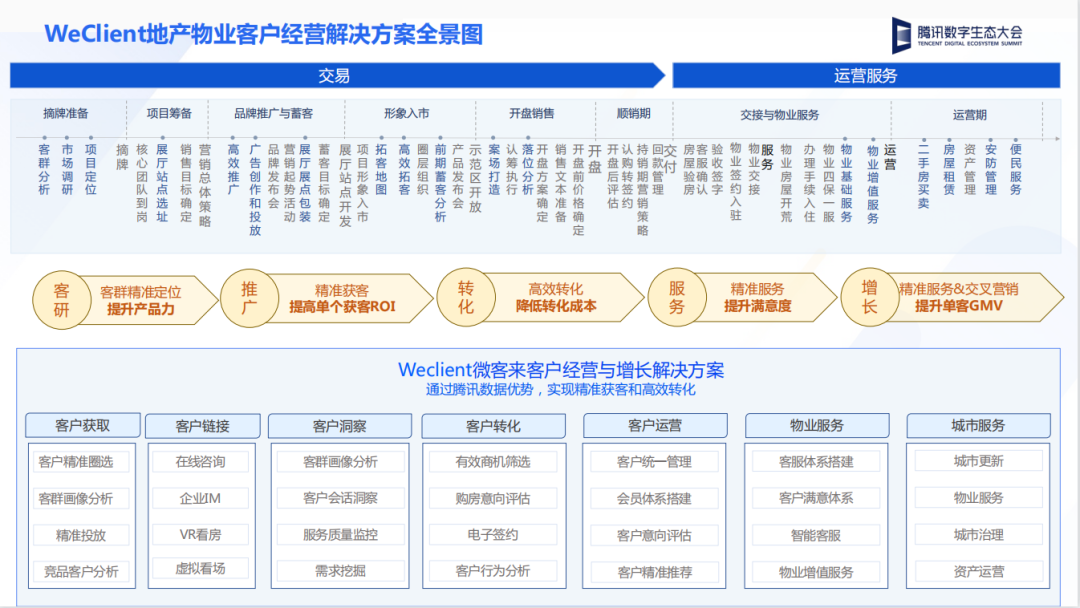Click the Tencent Digital Ecosystem Summit logo
This screenshot has height=608, width=1080.
957,34
